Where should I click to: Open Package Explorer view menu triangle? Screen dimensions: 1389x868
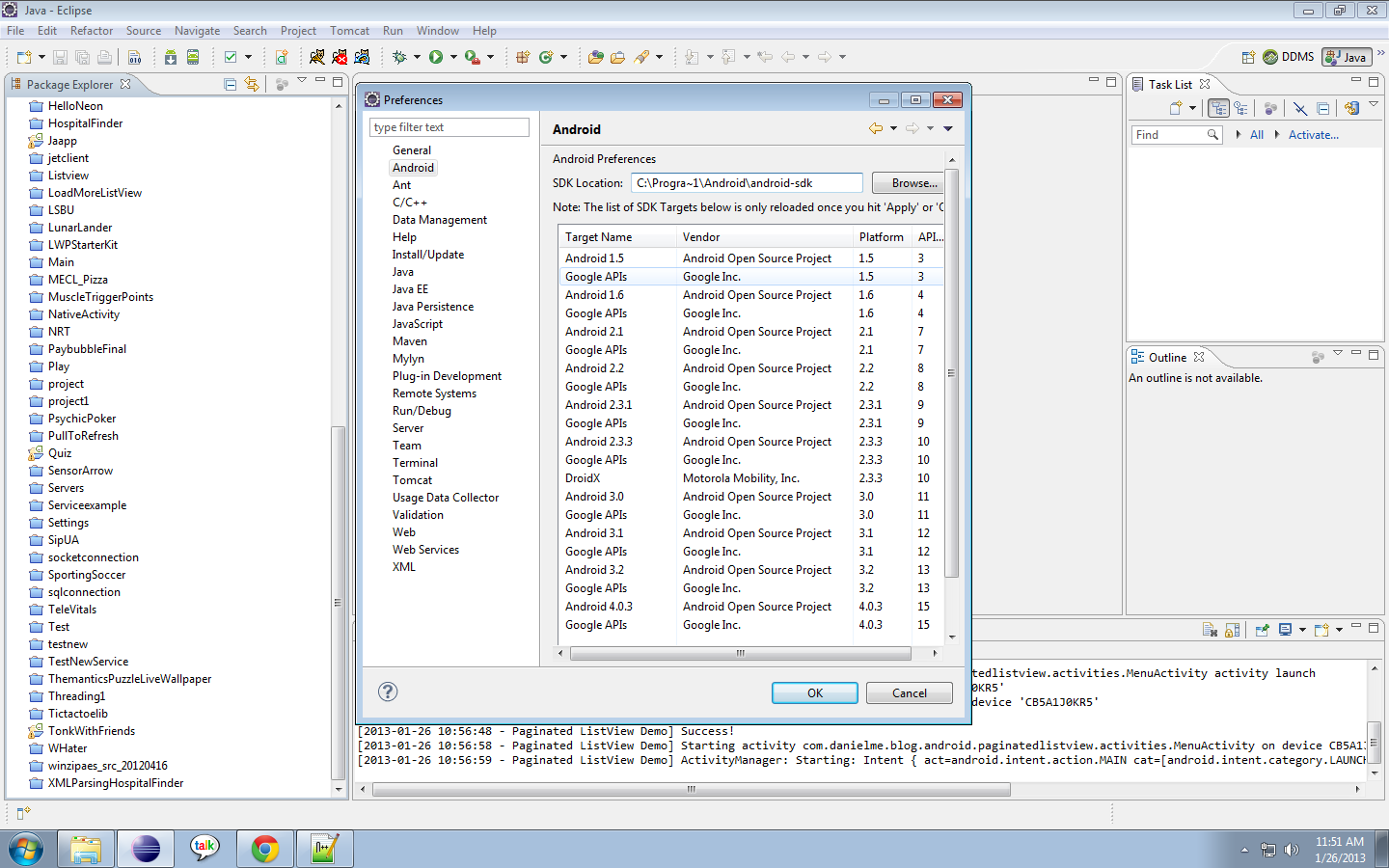click(x=302, y=81)
